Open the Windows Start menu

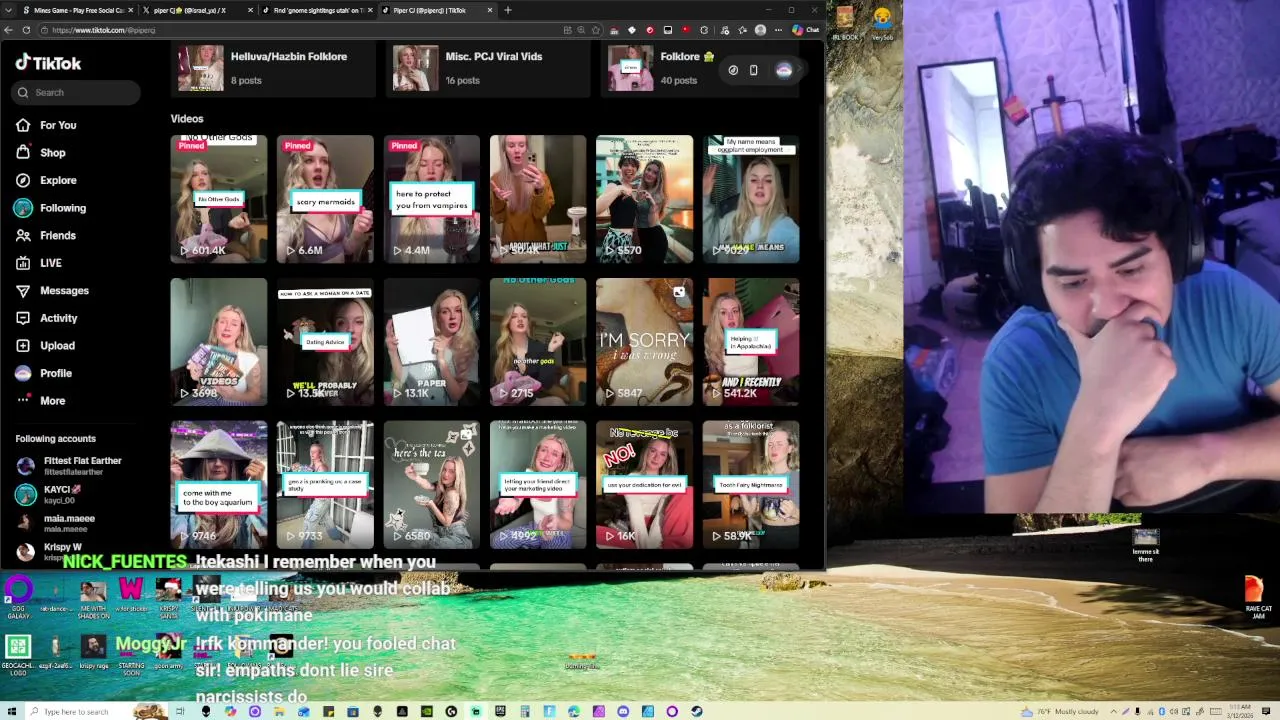click(10, 711)
